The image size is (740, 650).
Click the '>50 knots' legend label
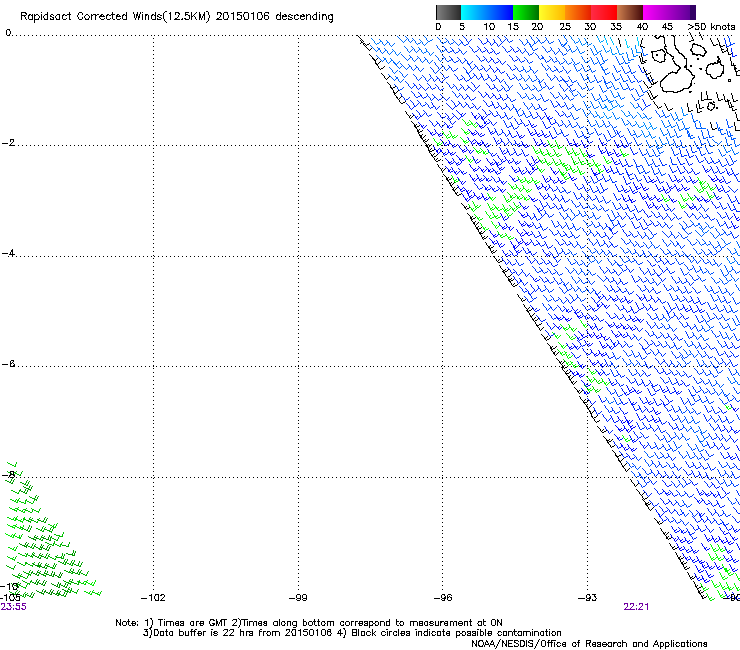pos(711,27)
